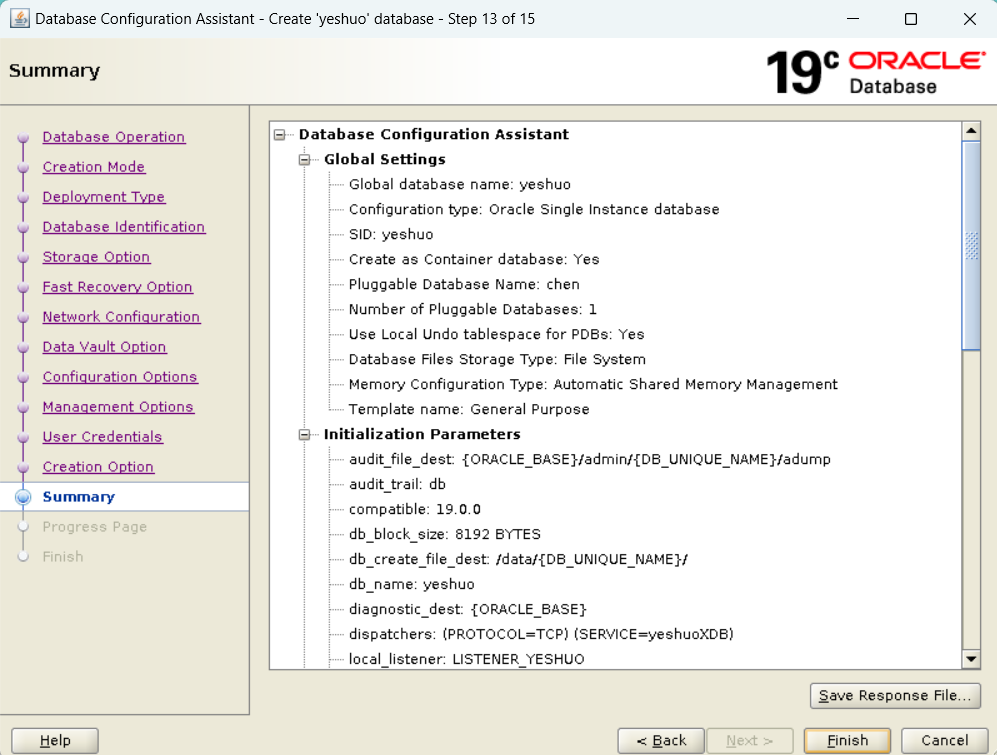Minimize the Database Configuration Assistant window

tap(853, 18)
